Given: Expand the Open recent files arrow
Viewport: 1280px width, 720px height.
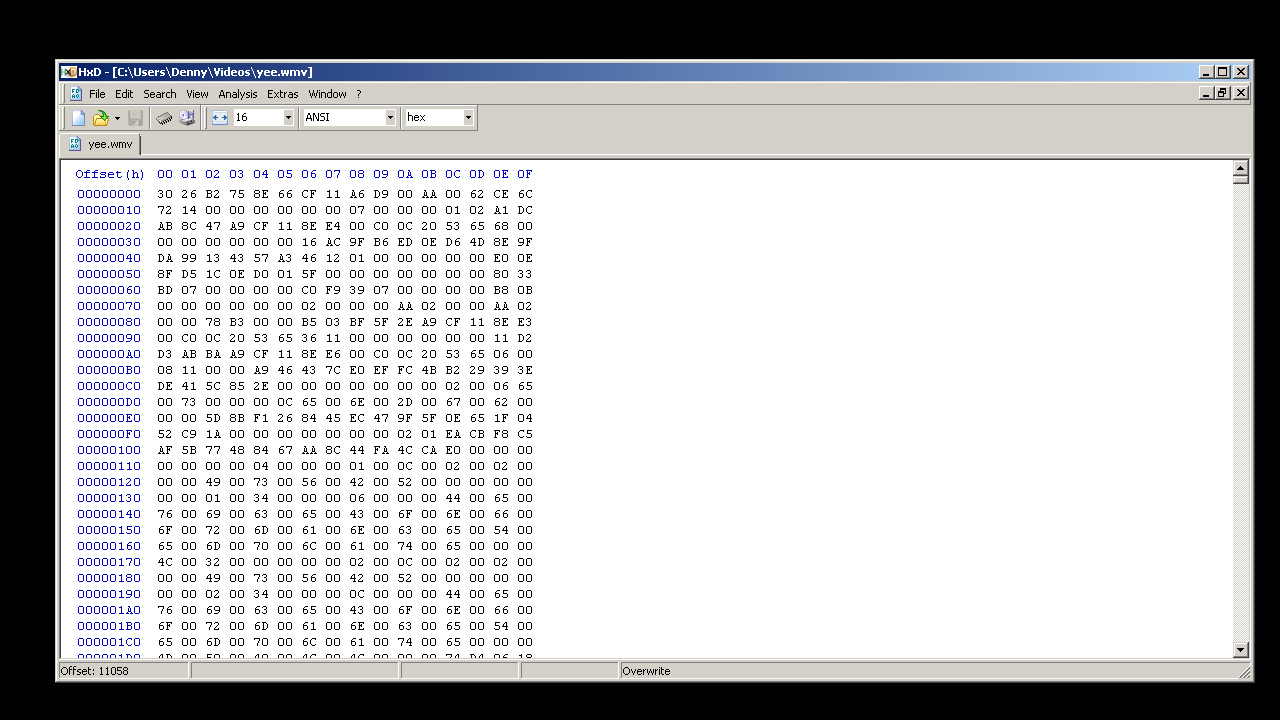Looking at the screenshot, I should (117, 118).
